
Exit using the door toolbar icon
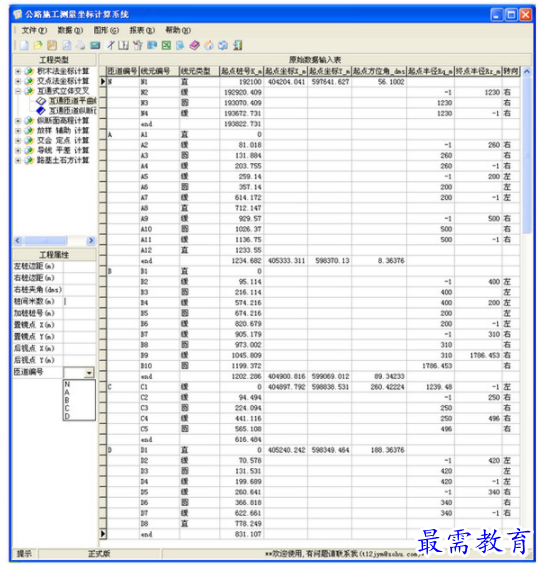238,45
